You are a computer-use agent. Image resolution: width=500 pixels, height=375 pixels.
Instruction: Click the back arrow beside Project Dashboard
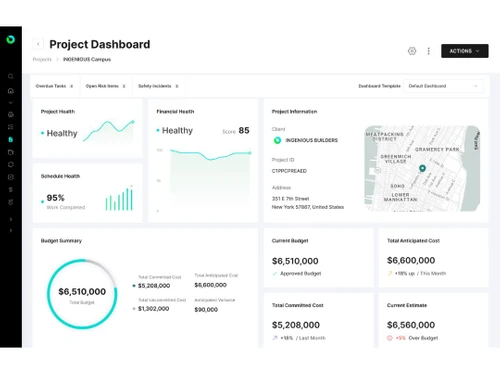coord(38,44)
